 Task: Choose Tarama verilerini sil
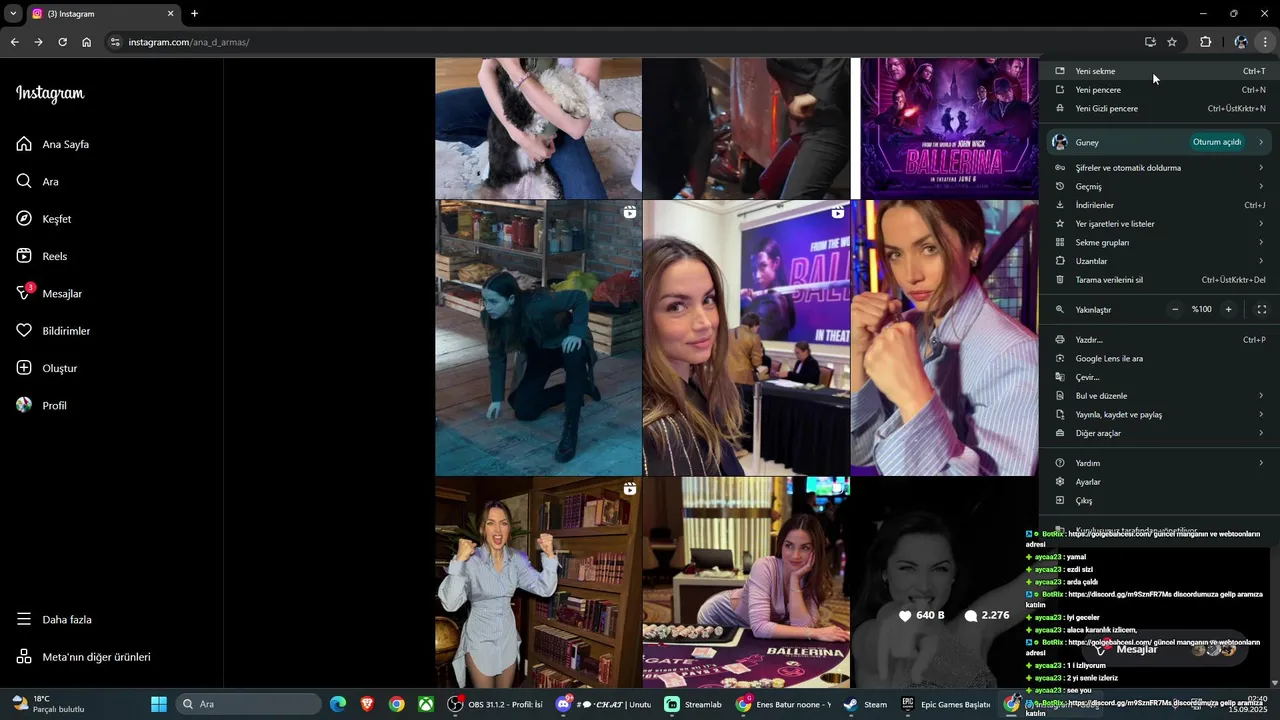[x=1160, y=280]
